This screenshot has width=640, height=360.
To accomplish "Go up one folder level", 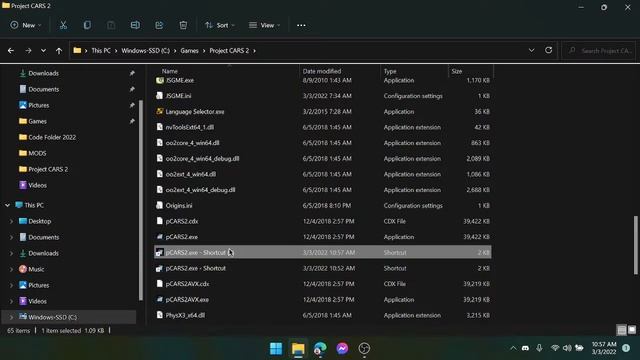I will [x=59, y=51].
